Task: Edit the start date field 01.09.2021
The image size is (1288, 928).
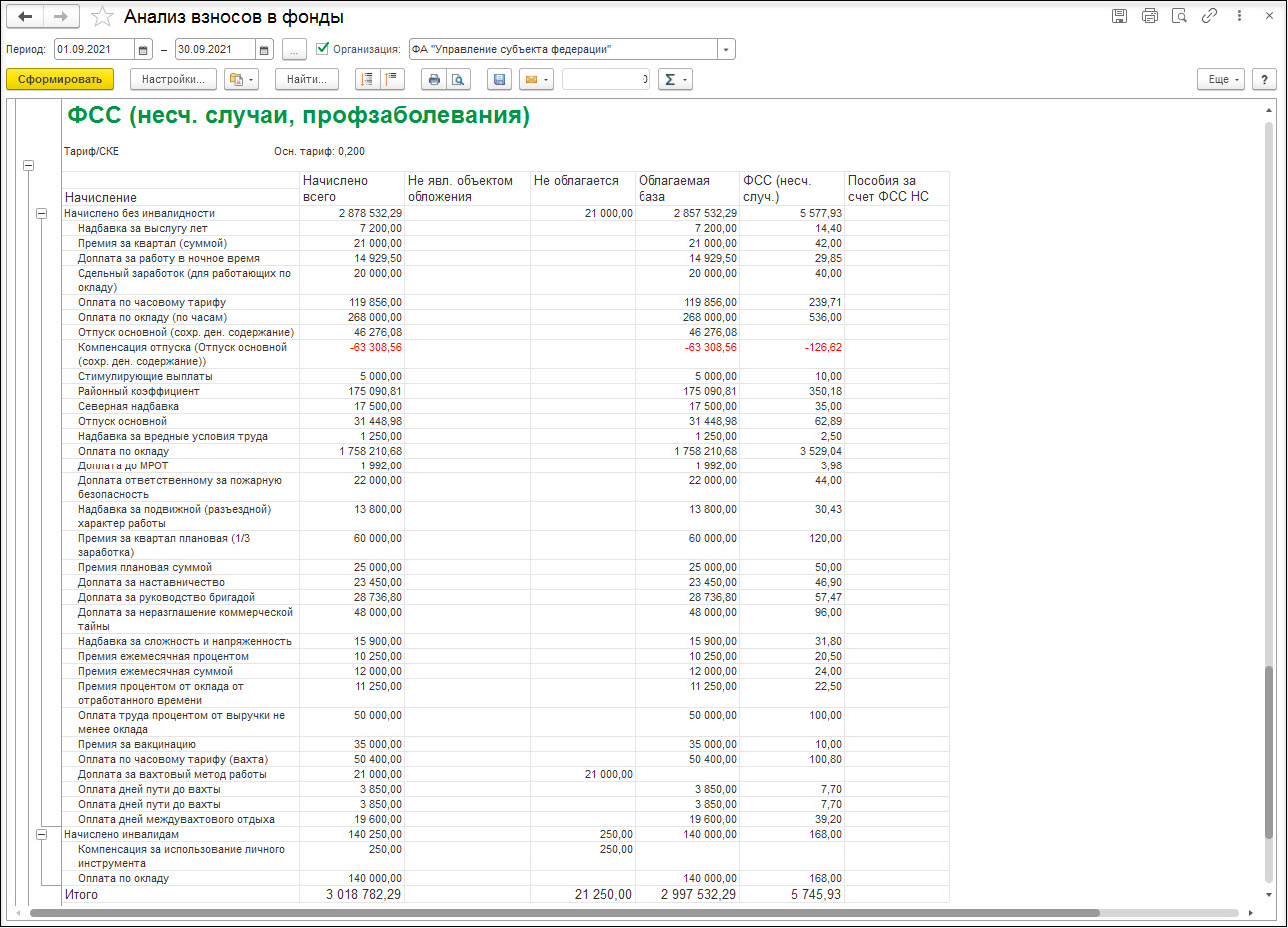Action: pyautogui.click(x=95, y=49)
